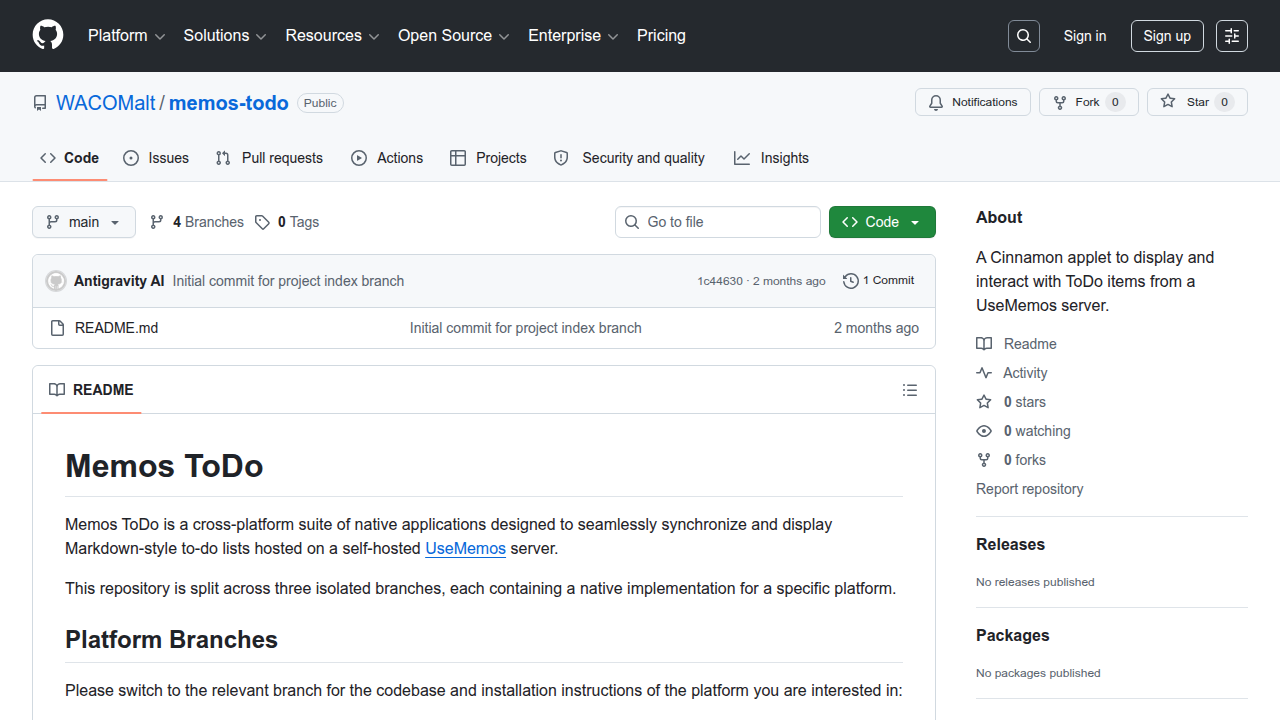Click the eye icon beside 0 watching

[984, 431]
